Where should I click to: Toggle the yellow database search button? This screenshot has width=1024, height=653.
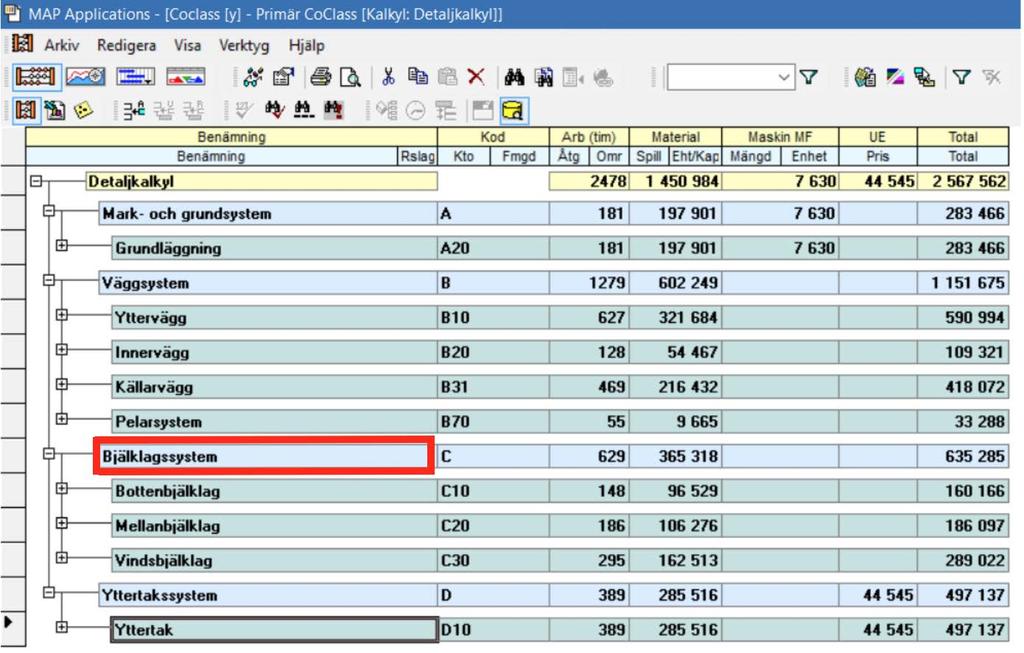pos(513,110)
